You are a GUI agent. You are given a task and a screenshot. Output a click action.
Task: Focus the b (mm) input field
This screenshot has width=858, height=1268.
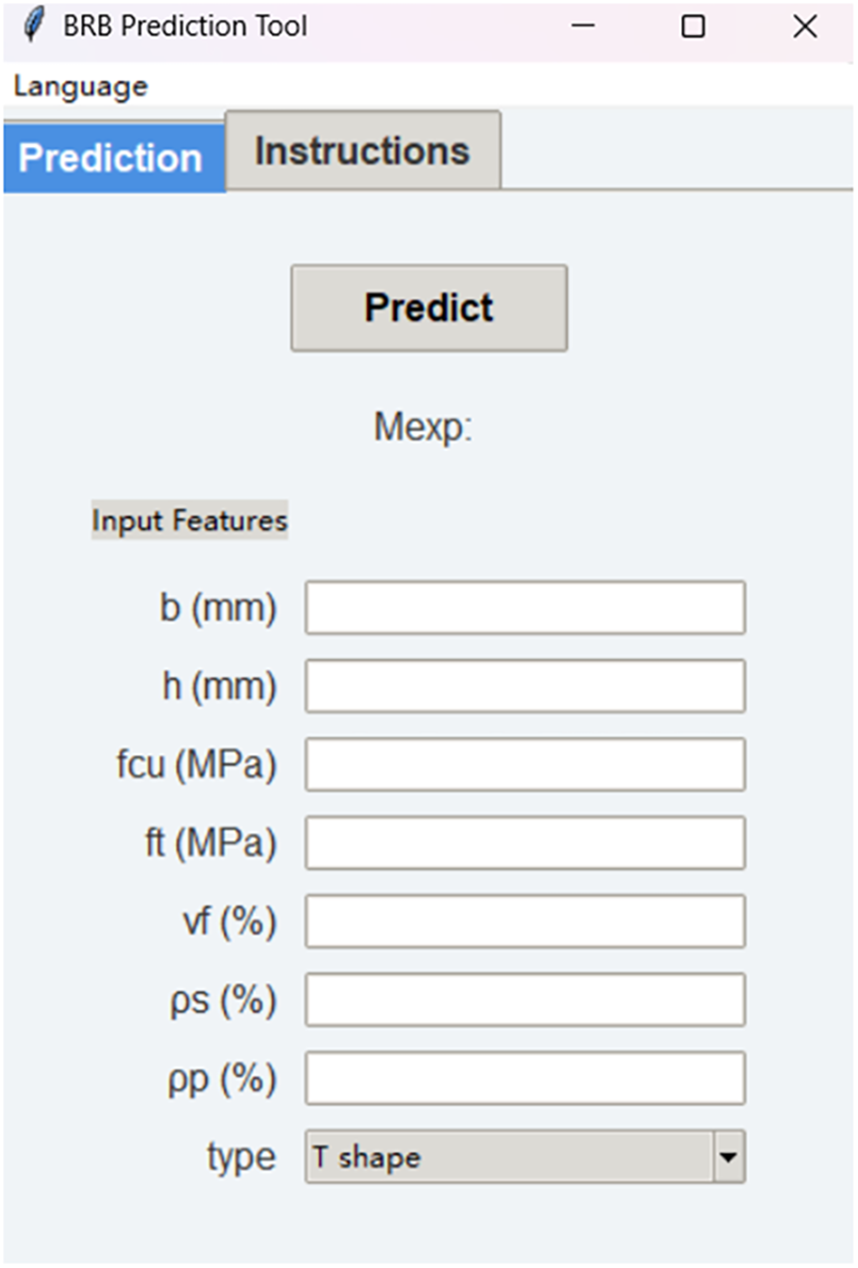(x=525, y=607)
